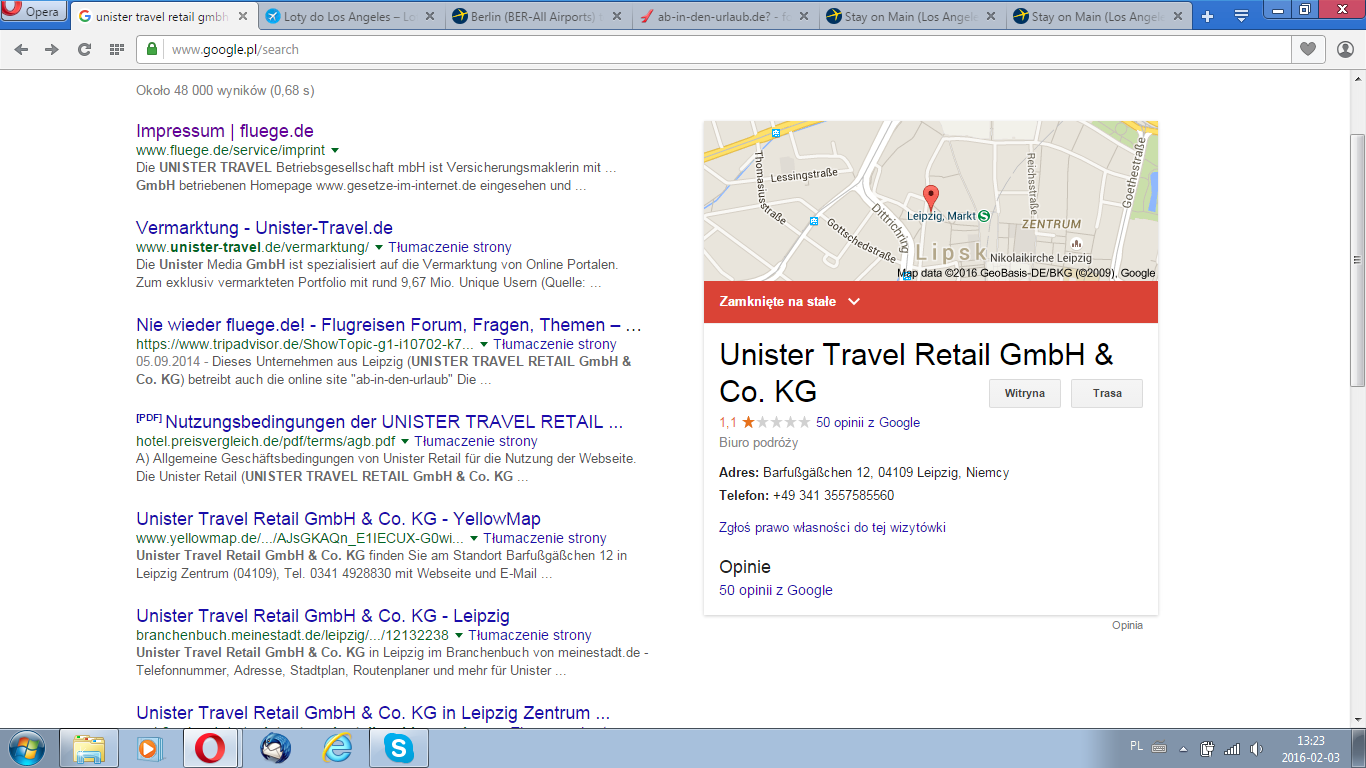Image resolution: width=1366 pixels, height=768 pixels.
Task: Reload the current page
Action: click(85, 49)
